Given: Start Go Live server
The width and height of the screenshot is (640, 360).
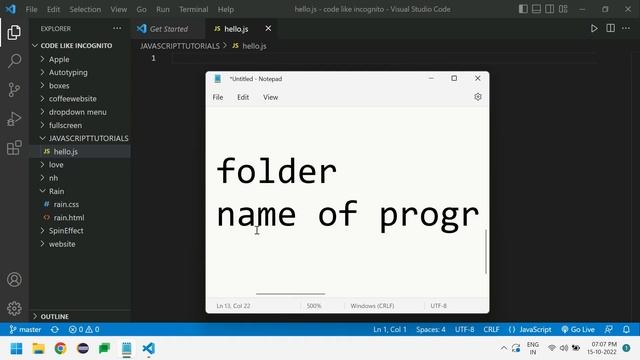Looking at the screenshot, I should point(578,329).
